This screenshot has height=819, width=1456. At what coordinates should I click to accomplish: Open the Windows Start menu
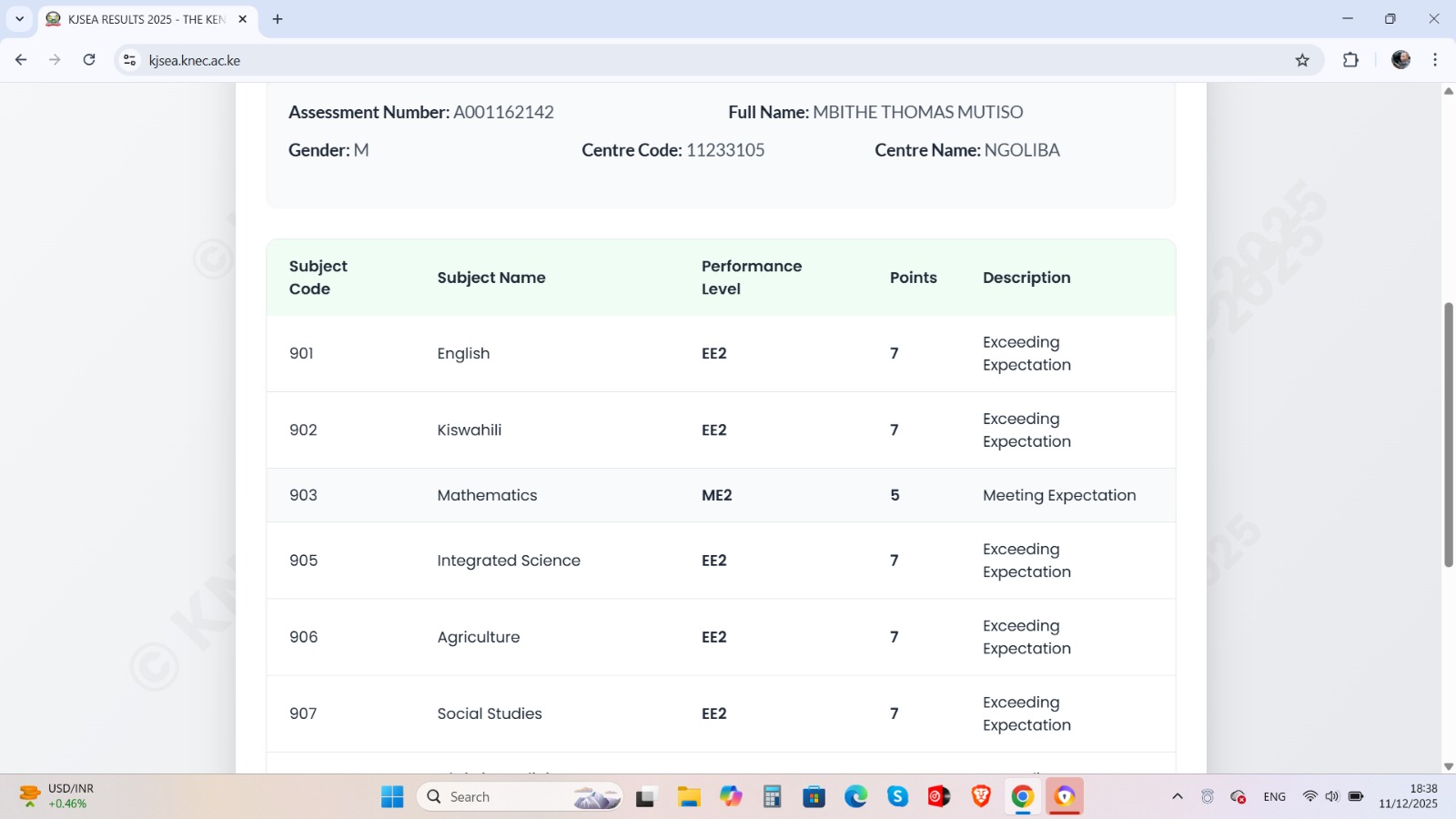click(x=392, y=797)
